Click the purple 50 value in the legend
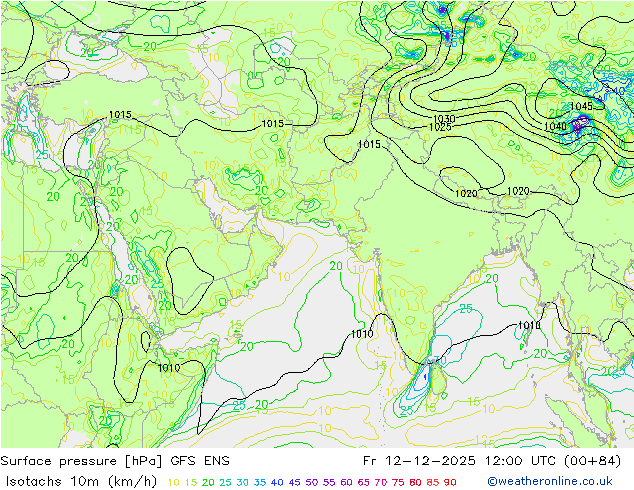Viewport: 634px width, 490px height. [x=312, y=482]
